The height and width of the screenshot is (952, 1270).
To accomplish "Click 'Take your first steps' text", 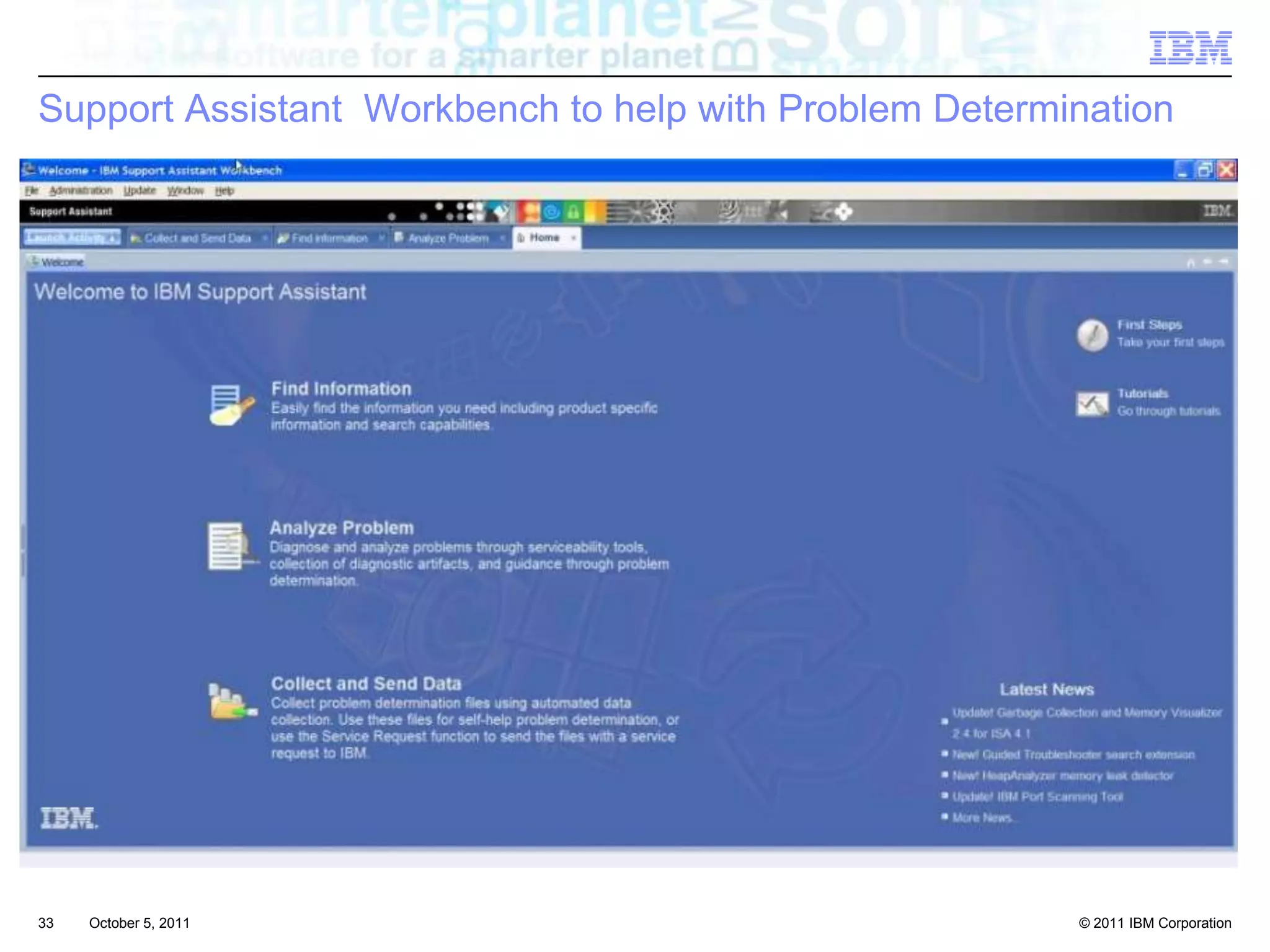I will pos(1171,342).
